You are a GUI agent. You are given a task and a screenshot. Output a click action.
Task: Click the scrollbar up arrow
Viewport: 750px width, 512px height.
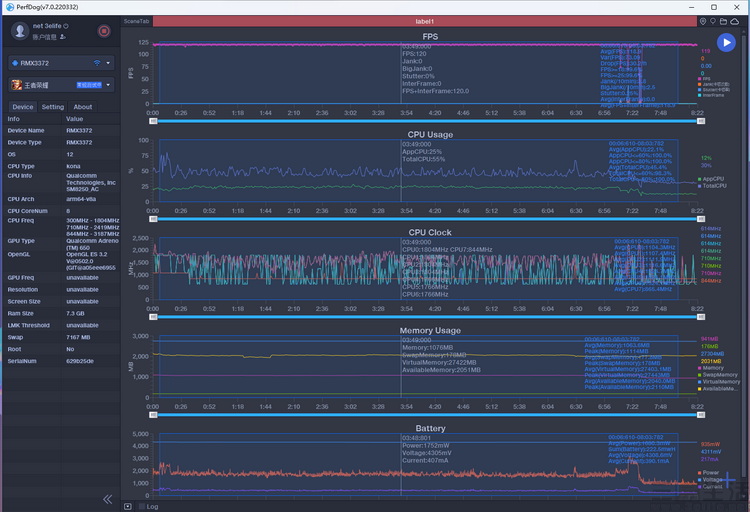click(x=745, y=32)
